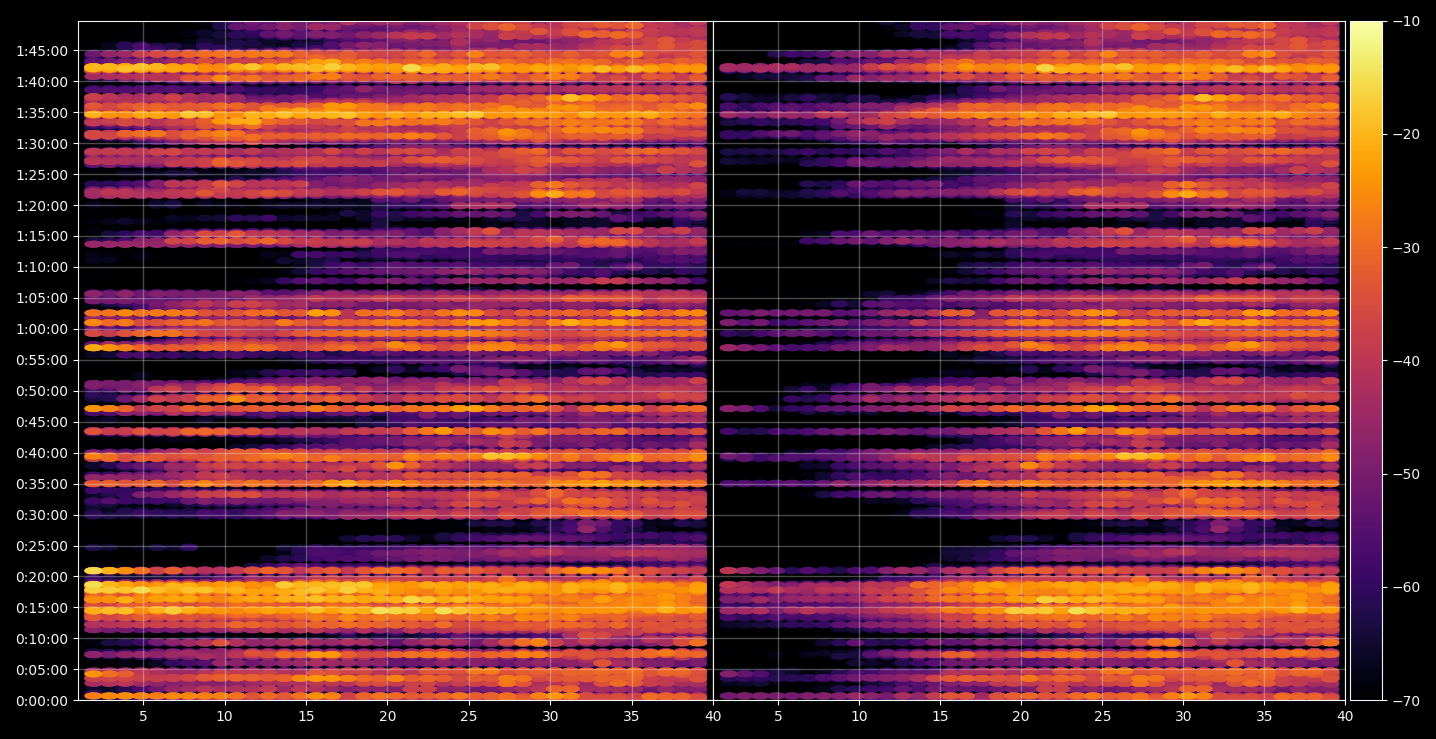Select the 1:00:00 y-axis time label
This screenshot has width=1436, height=739.
coord(42,329)
